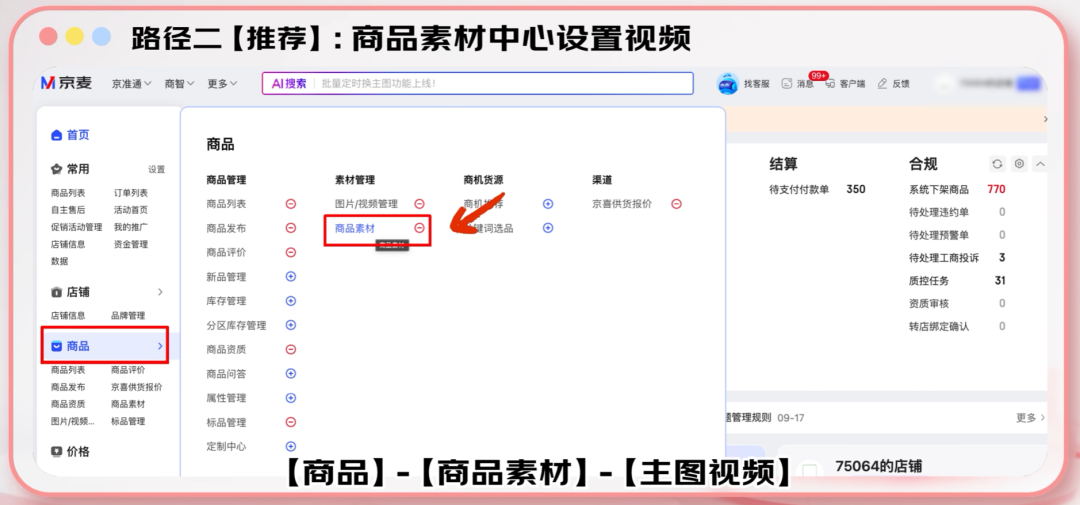The image size is (1080, 505).
Task: Click the red macOS close dot
Action: [48, 37]
